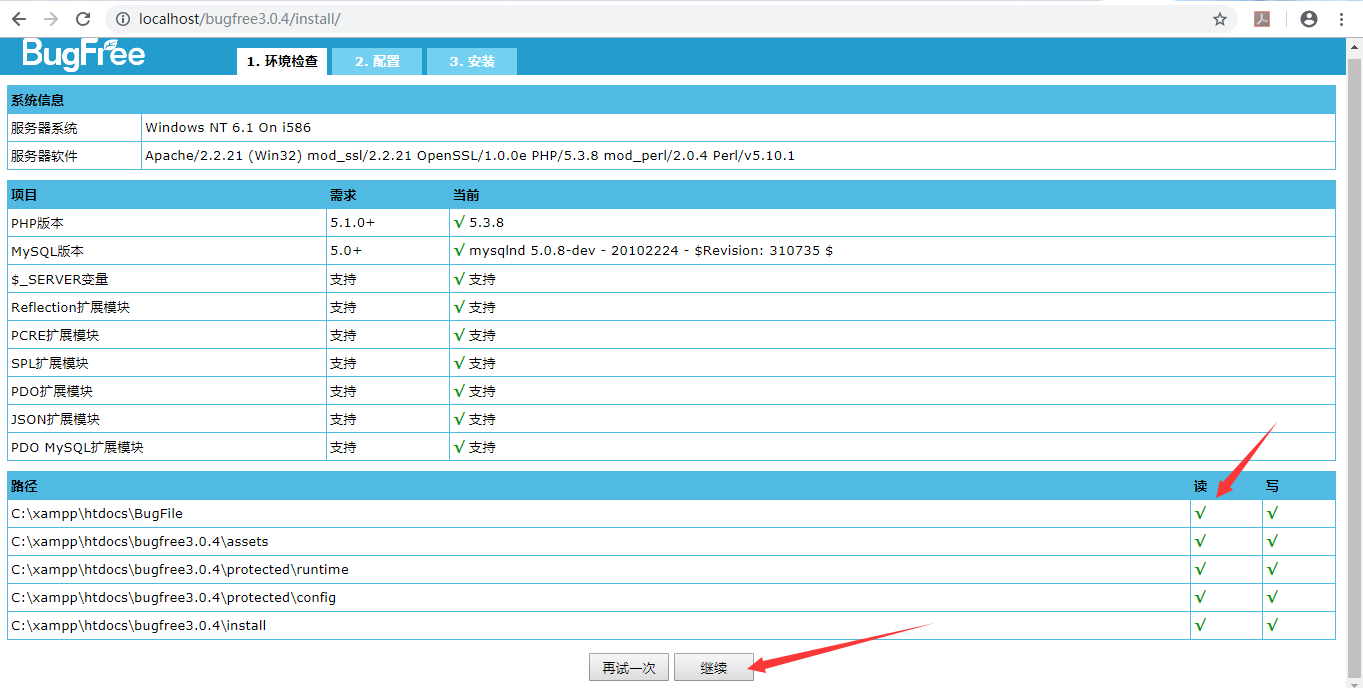The width and height of the screenshot is (1363, 688).
Task: Click the green write checkmark for install path
Action: pyautogui.click(x=1273, y=624)
